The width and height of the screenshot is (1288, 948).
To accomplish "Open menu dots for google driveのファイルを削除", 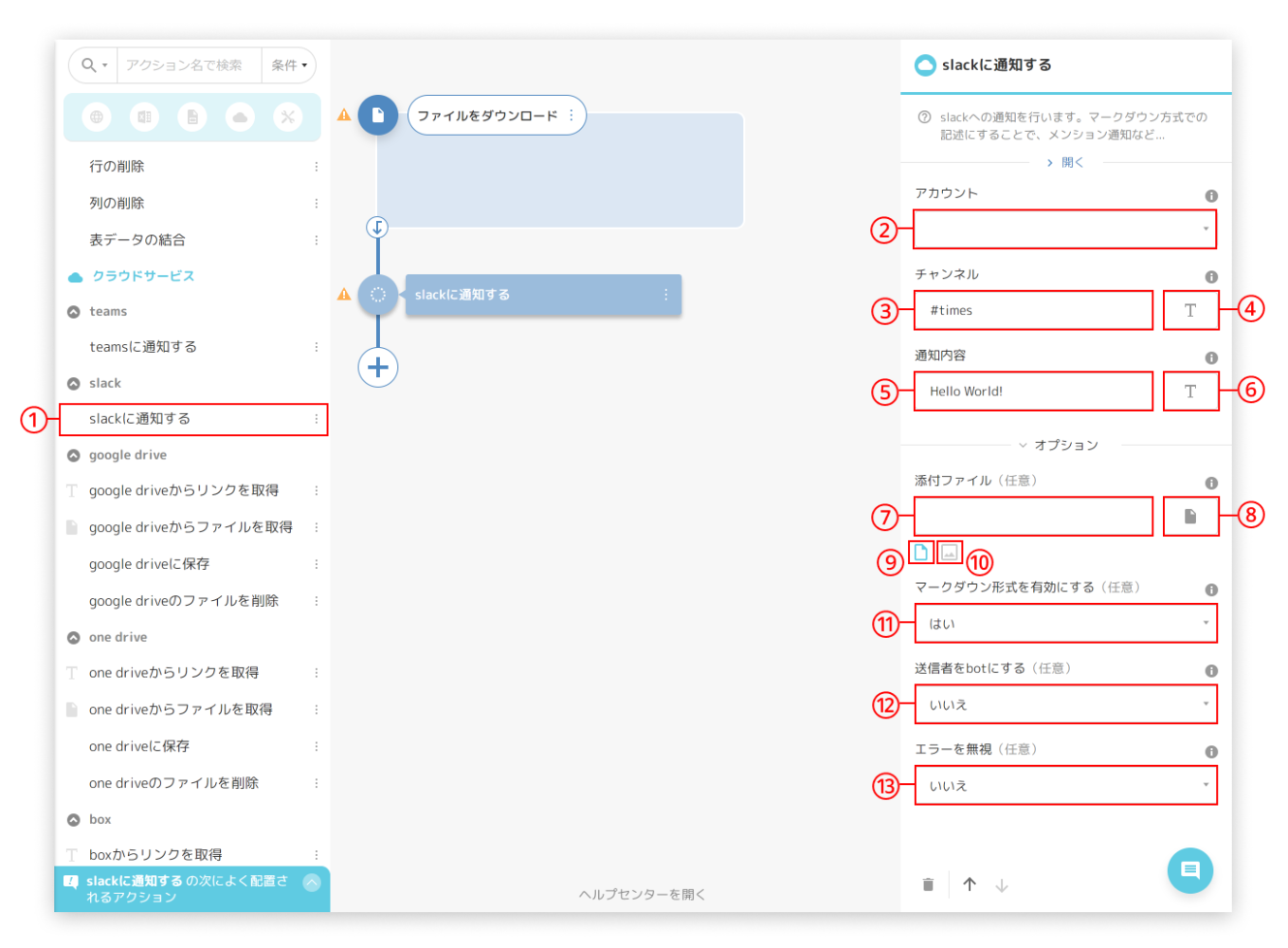I will [x=317, y=601].
